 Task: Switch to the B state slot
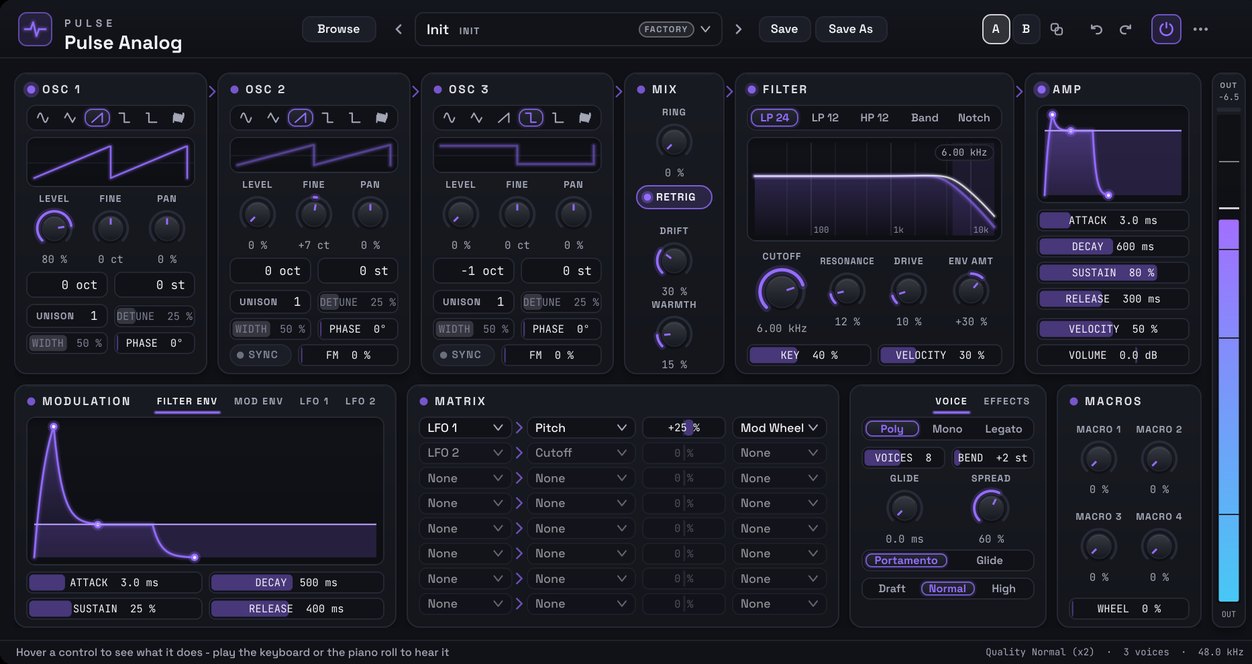point(1025,29)
